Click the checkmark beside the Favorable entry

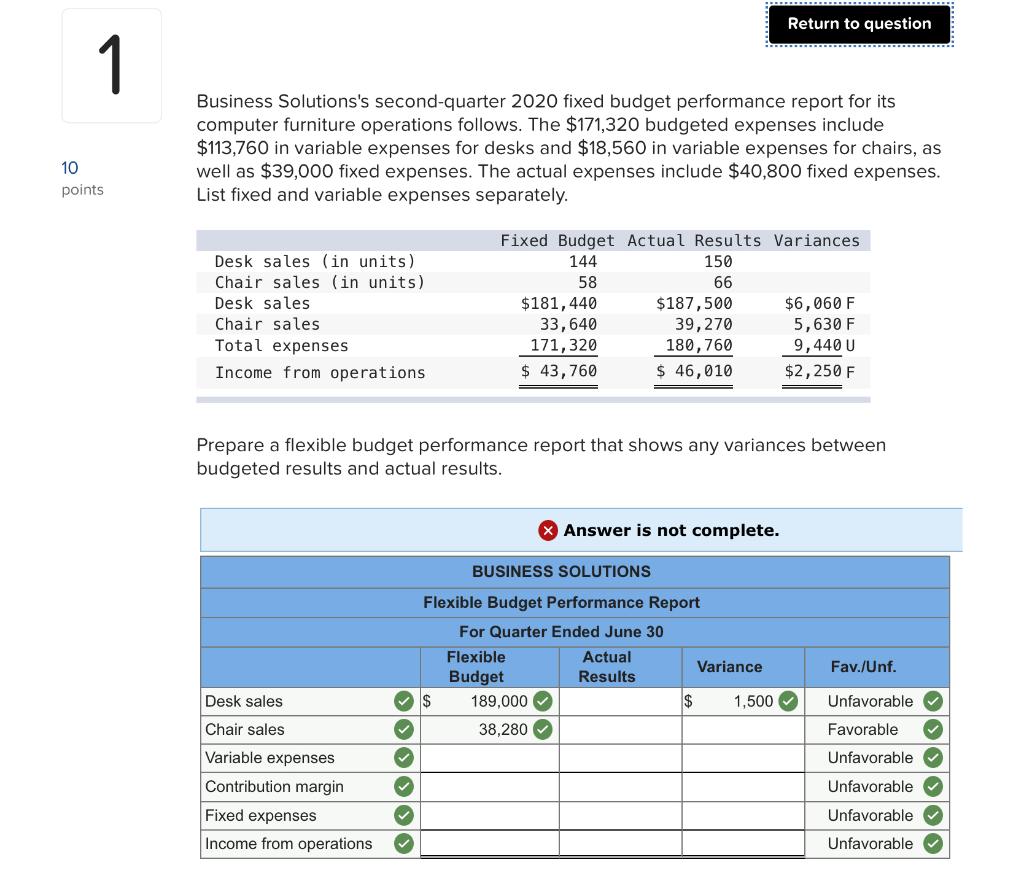[x=932, y=729]
